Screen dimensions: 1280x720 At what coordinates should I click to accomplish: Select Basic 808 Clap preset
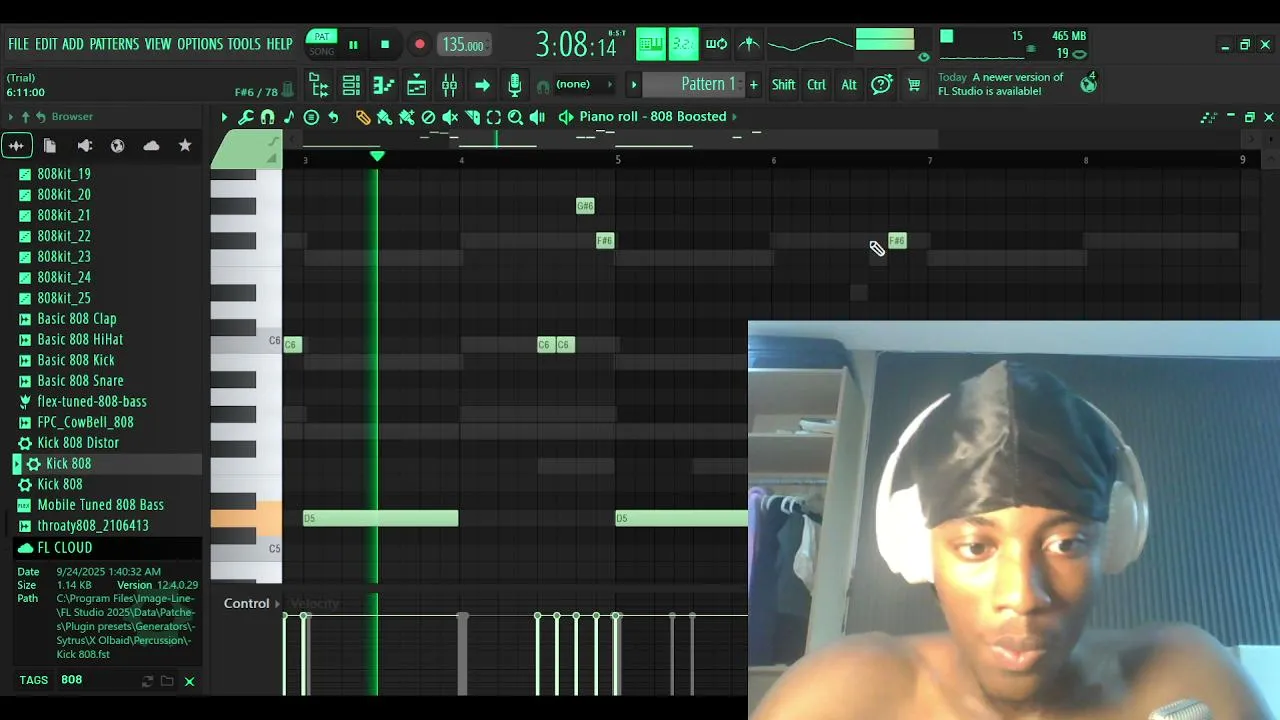(x=77, y=319)
